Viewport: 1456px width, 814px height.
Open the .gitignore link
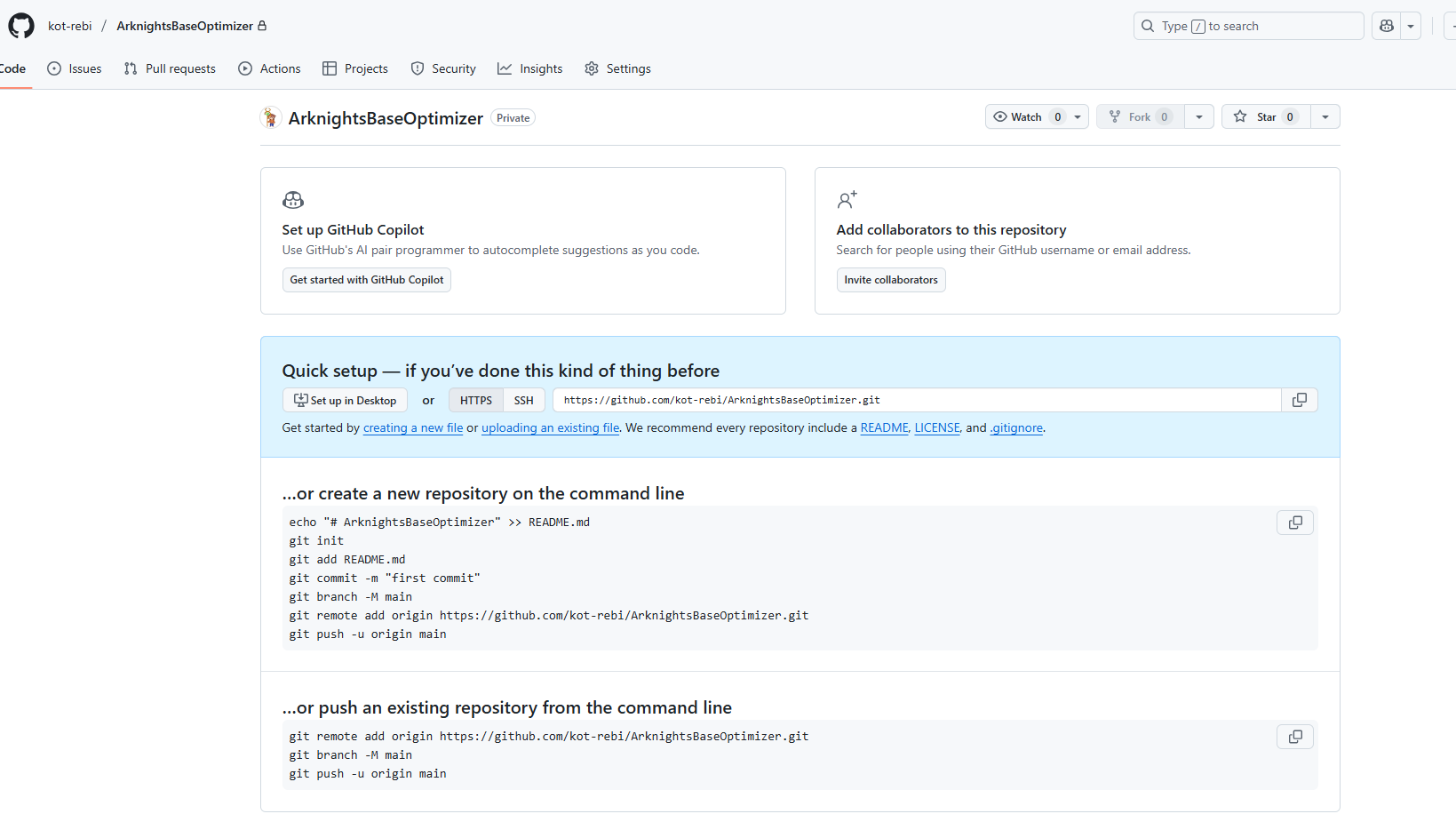pyautogui.click(x=1017, y=427)
